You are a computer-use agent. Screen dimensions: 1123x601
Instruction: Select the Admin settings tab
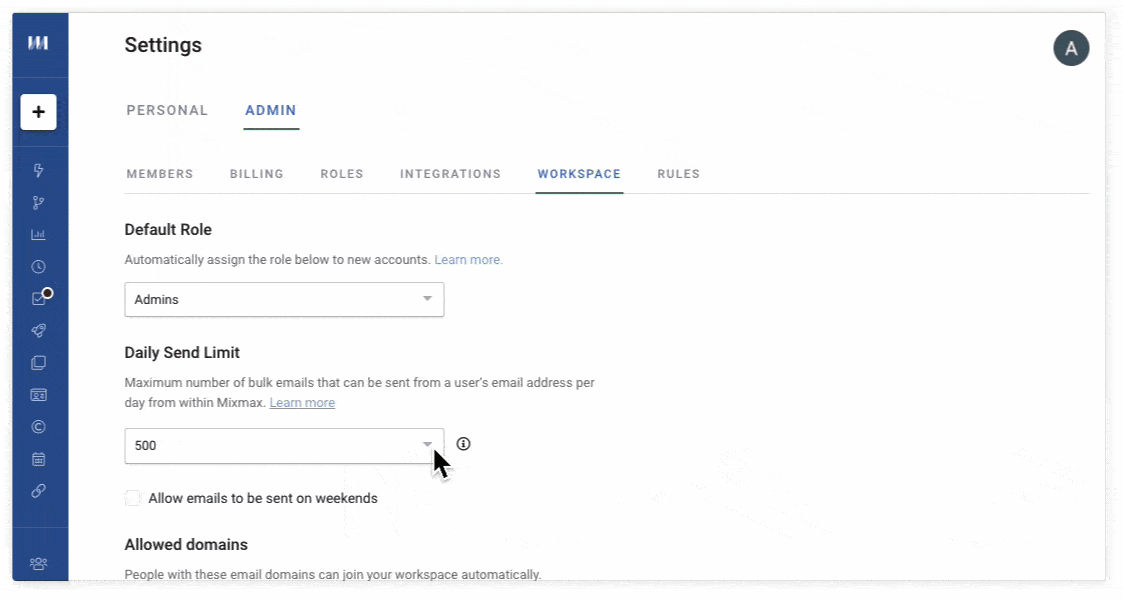coord(271,110)
